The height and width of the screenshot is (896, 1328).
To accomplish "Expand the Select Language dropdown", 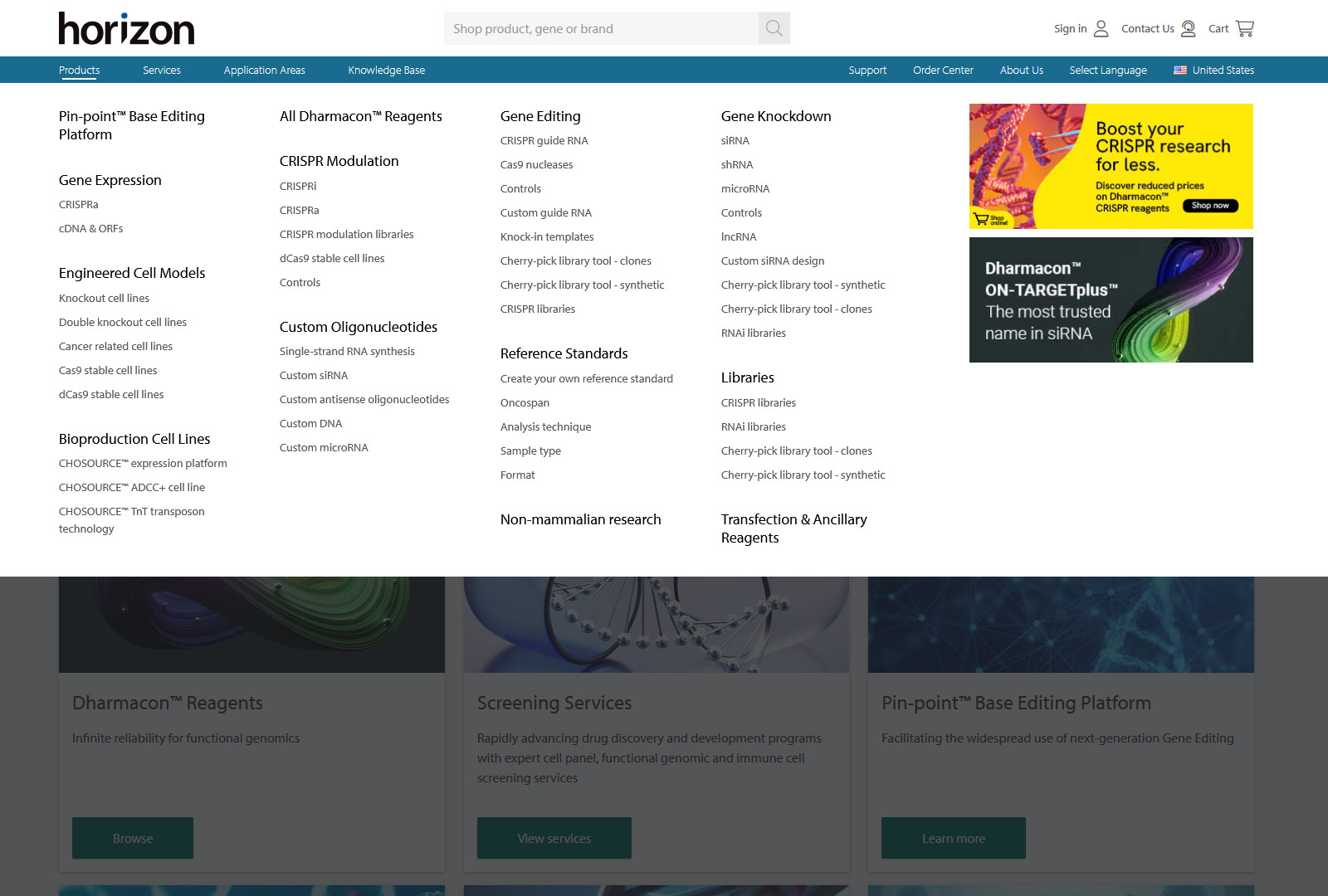I will 1108,71.
